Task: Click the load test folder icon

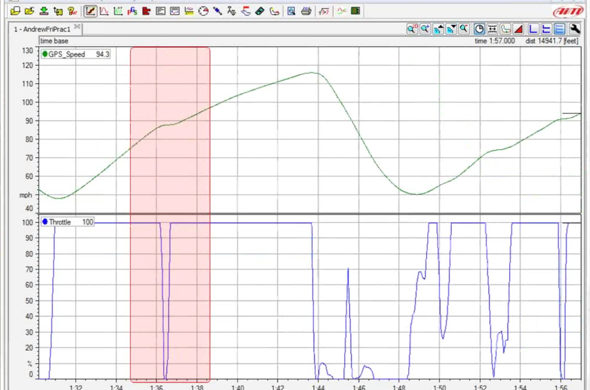Action: [15, 11]
